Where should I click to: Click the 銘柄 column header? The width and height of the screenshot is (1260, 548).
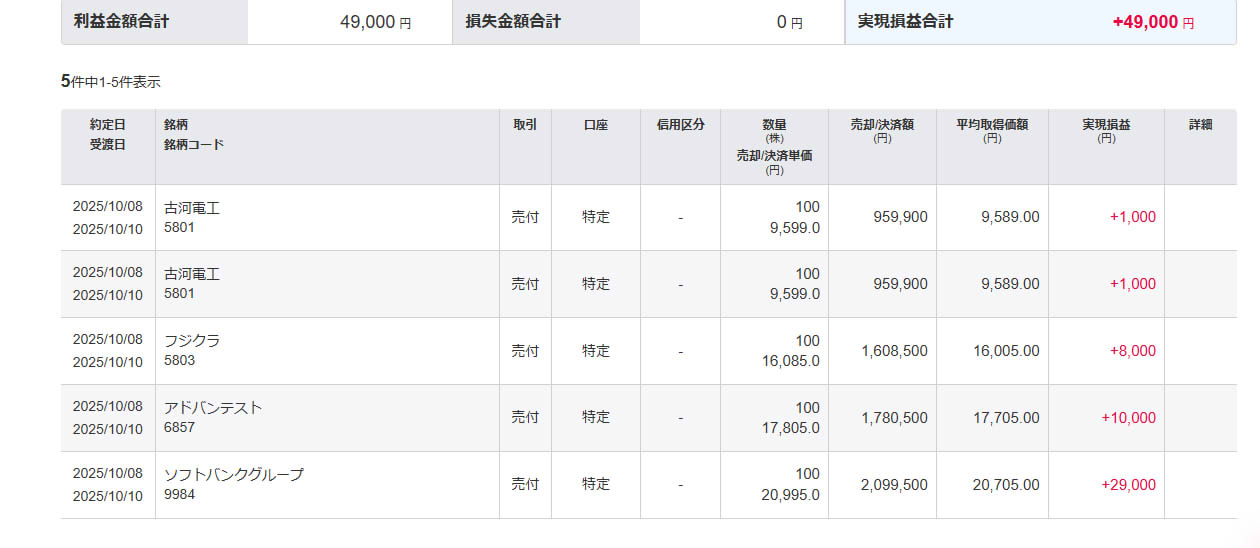[176, 125]
